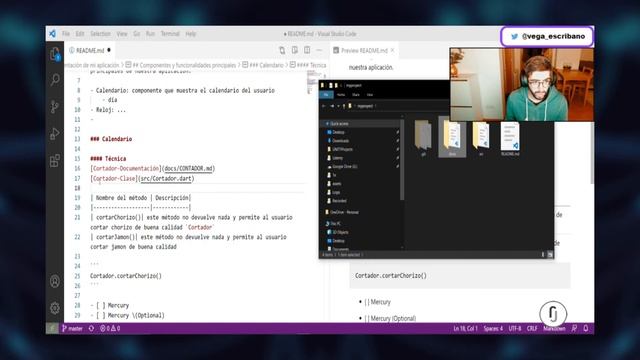Go forward in the File Explorer window
Screen dimensions: 640x360
pyautogui.click(x=332, y=106)
